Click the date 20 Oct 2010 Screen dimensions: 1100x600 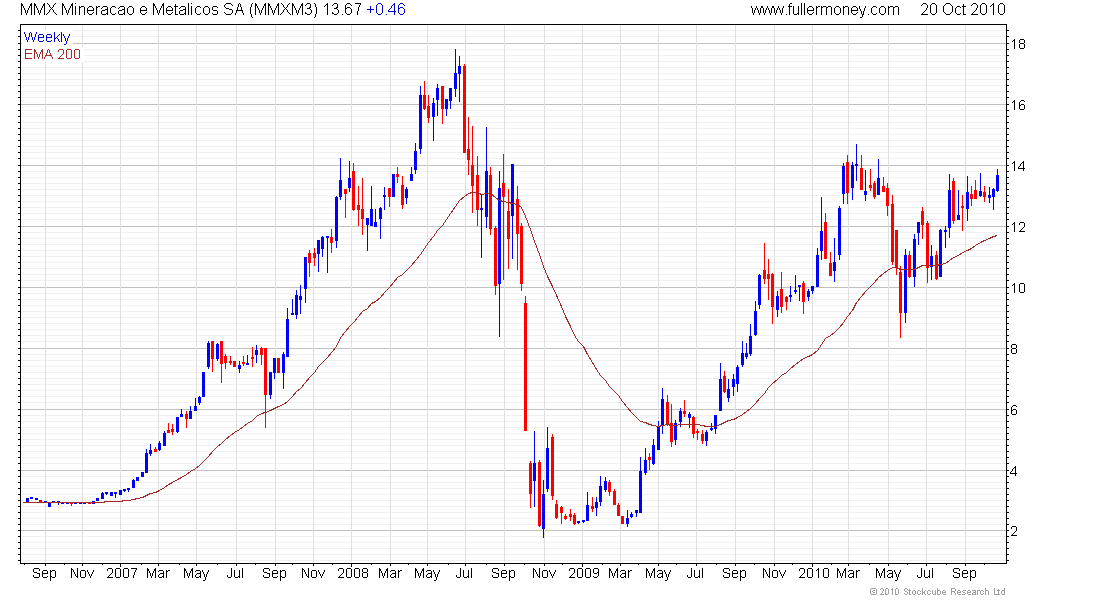coord(962,10)
